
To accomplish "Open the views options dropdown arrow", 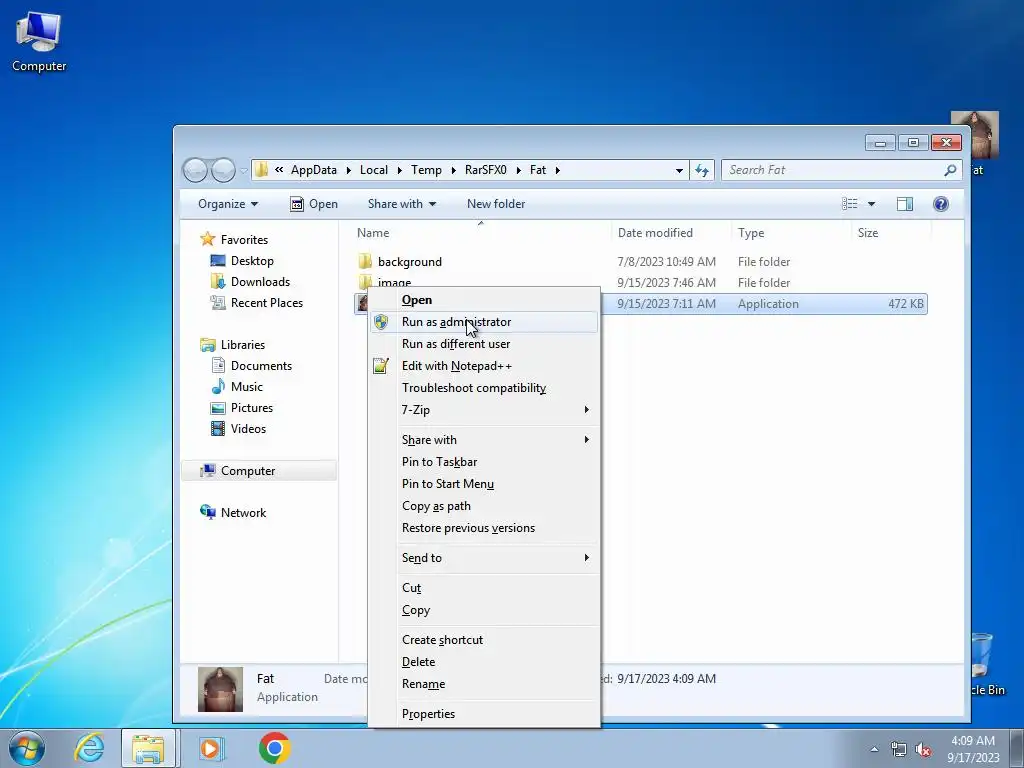I will [871, 204].
